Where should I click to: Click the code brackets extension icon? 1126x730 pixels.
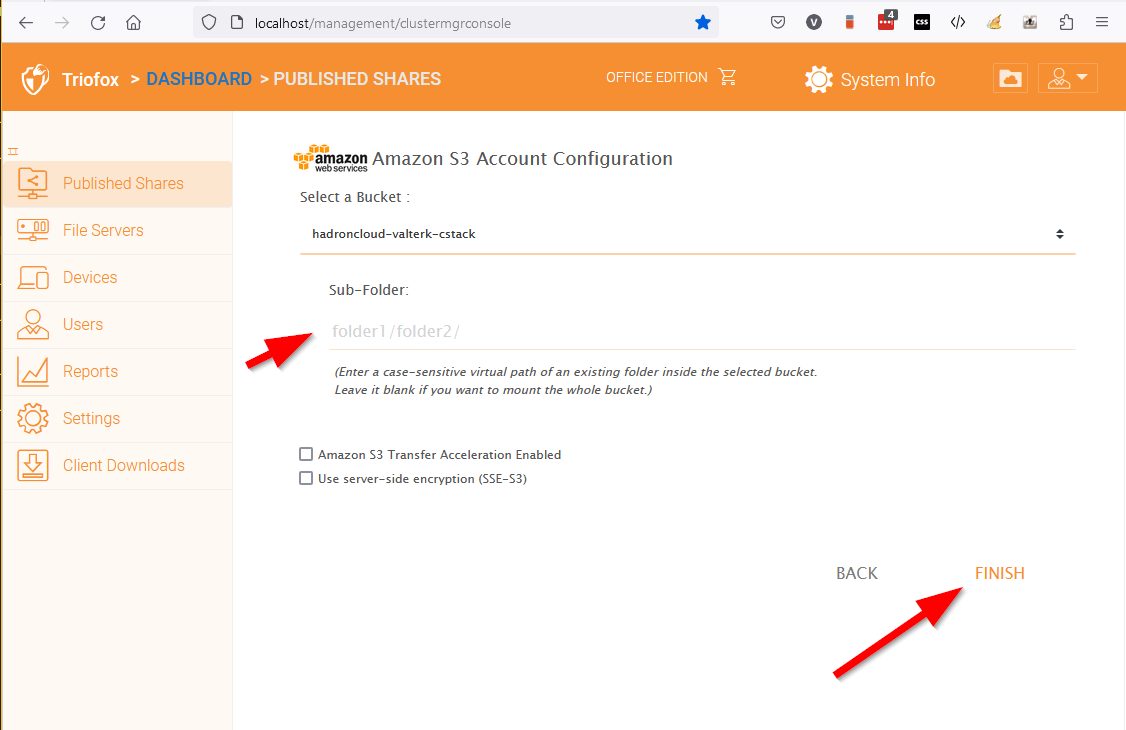(x=958, y=23)
